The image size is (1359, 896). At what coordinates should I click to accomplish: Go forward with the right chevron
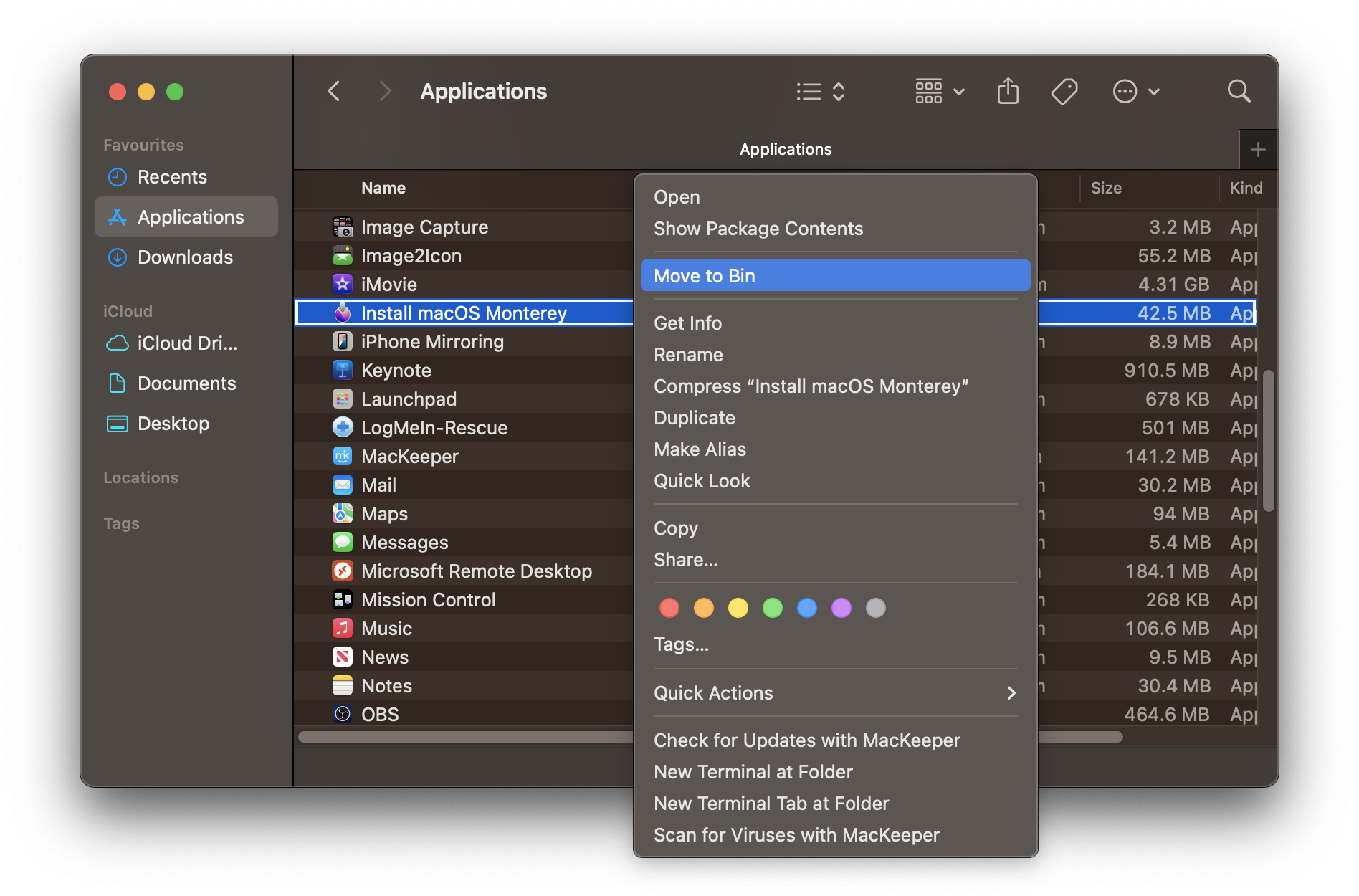point(385,91)
